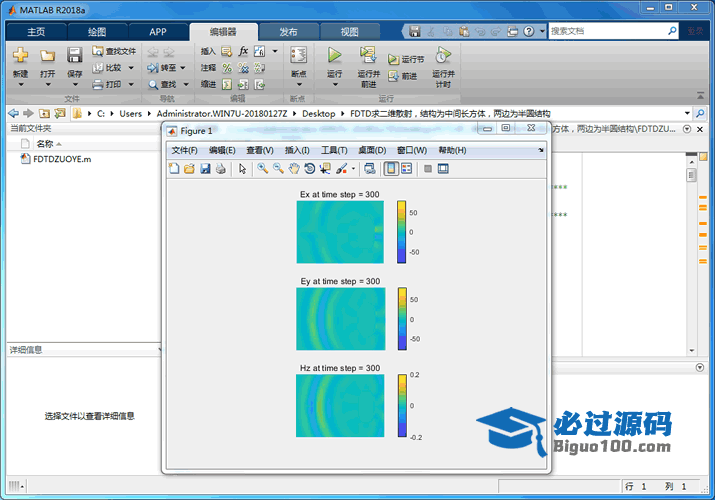Open Figure 1 插入(I) menu
715x500 pixels.
click(297, 150)
